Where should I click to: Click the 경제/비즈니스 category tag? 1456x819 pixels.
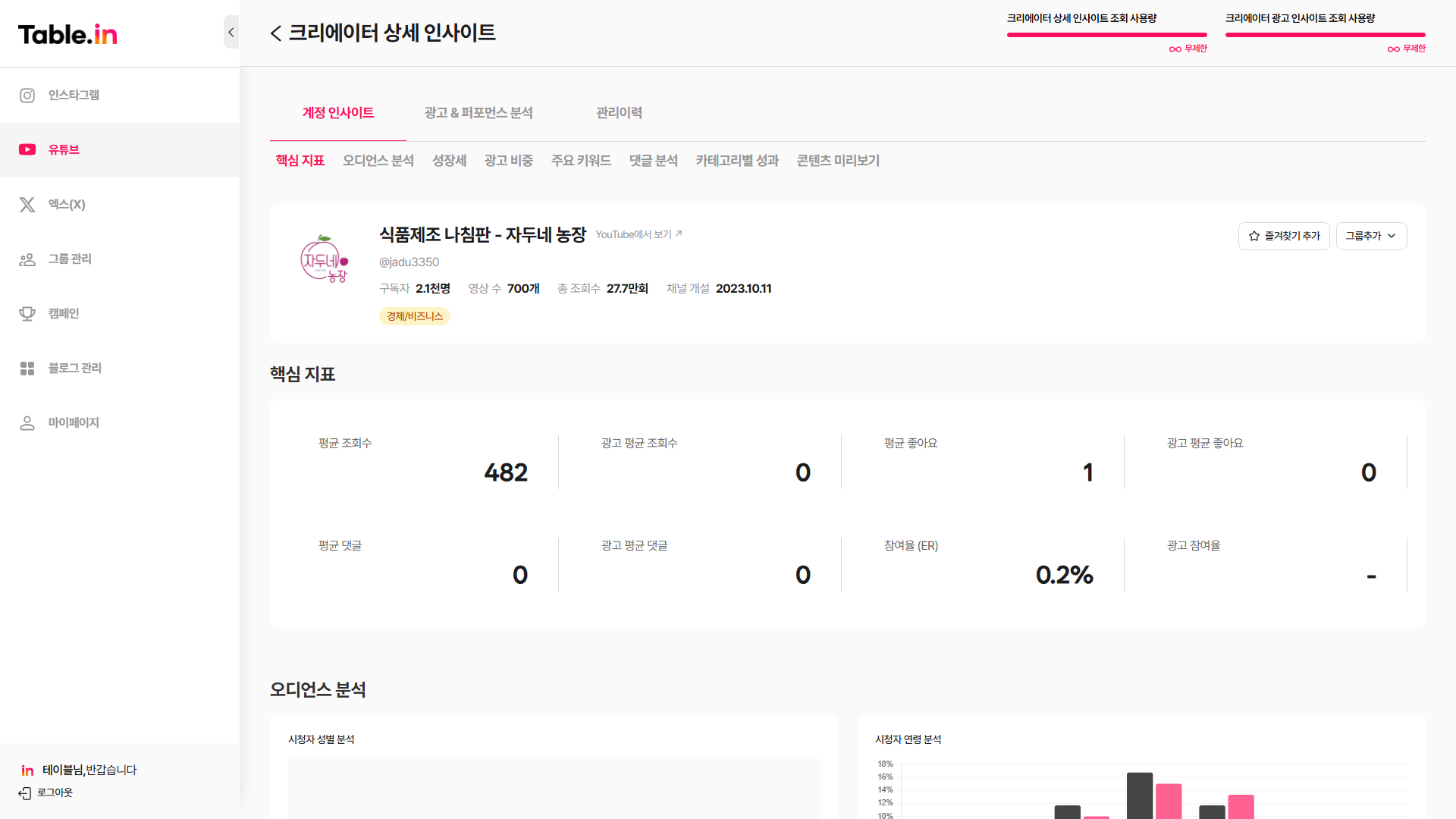[x=415, y=316]
